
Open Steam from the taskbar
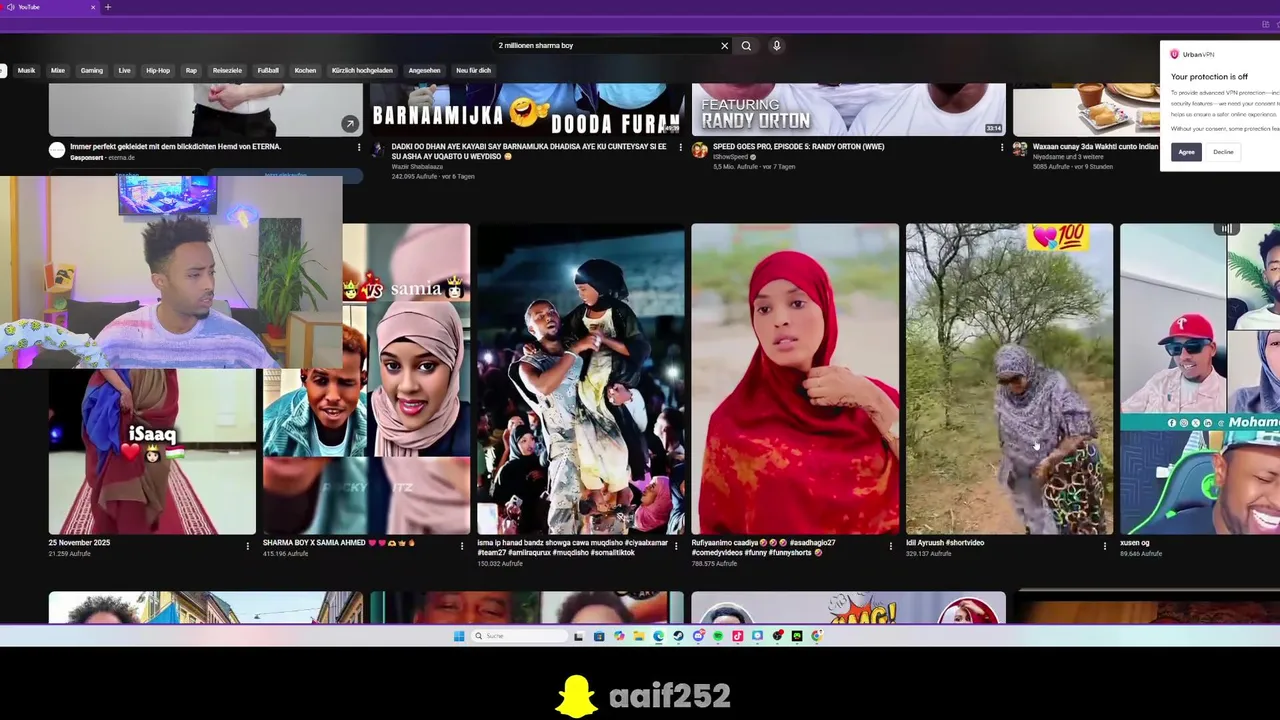[x=678, y=636]
